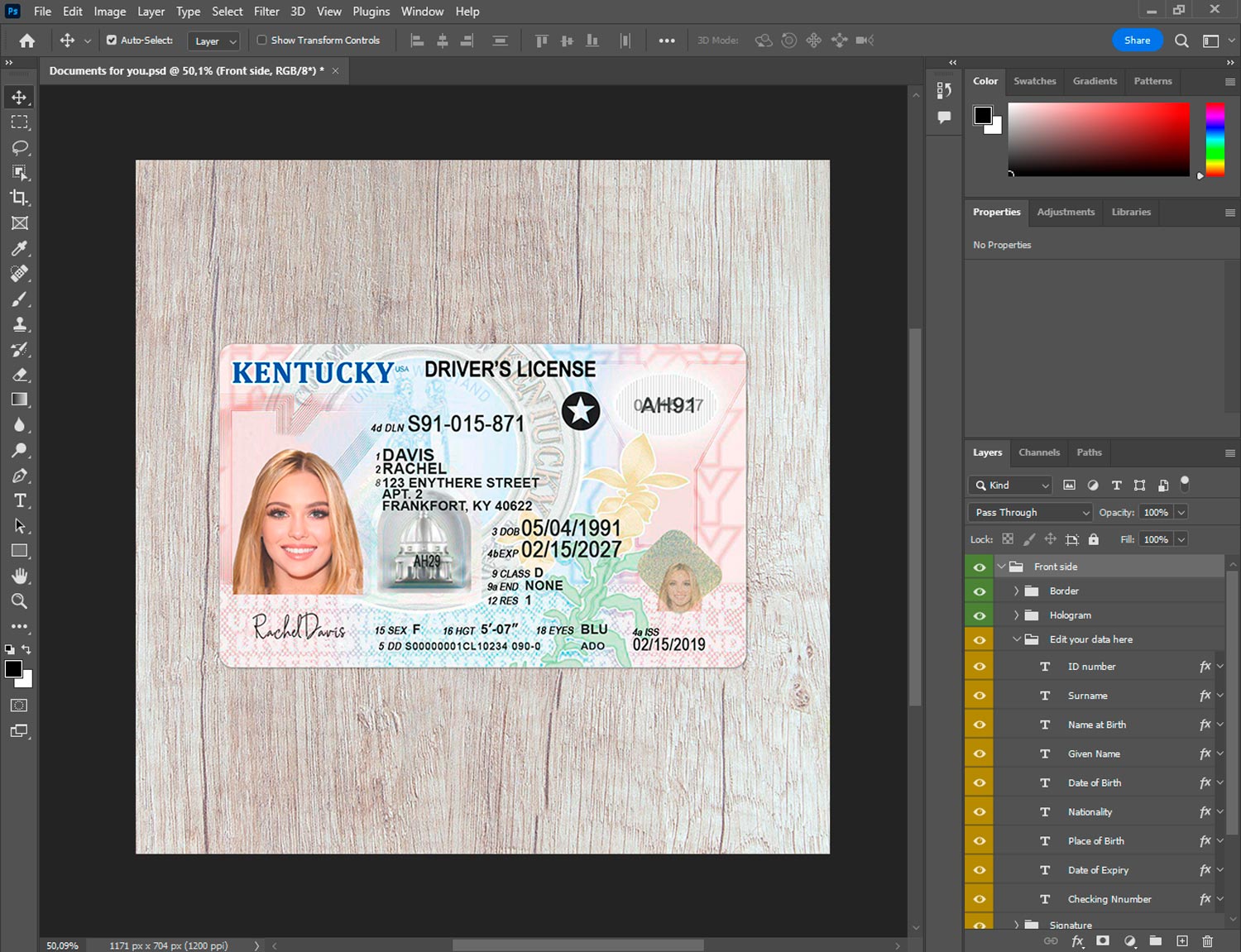Viewport: 1241px width, 952px height.
Task: Expand the Hologram layer group
Action: 1016,615
